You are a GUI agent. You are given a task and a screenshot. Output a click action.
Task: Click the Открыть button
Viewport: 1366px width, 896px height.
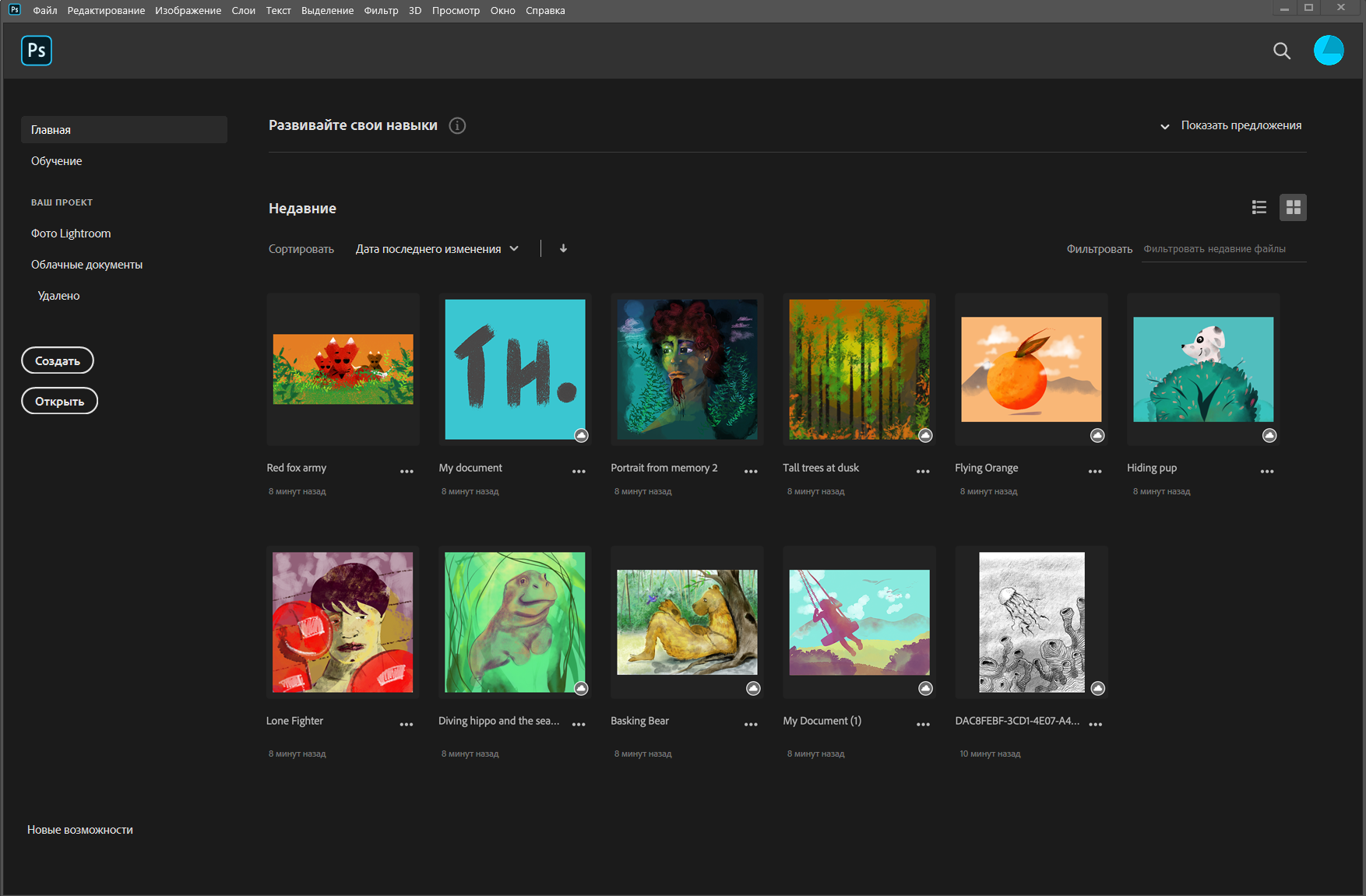59,402
